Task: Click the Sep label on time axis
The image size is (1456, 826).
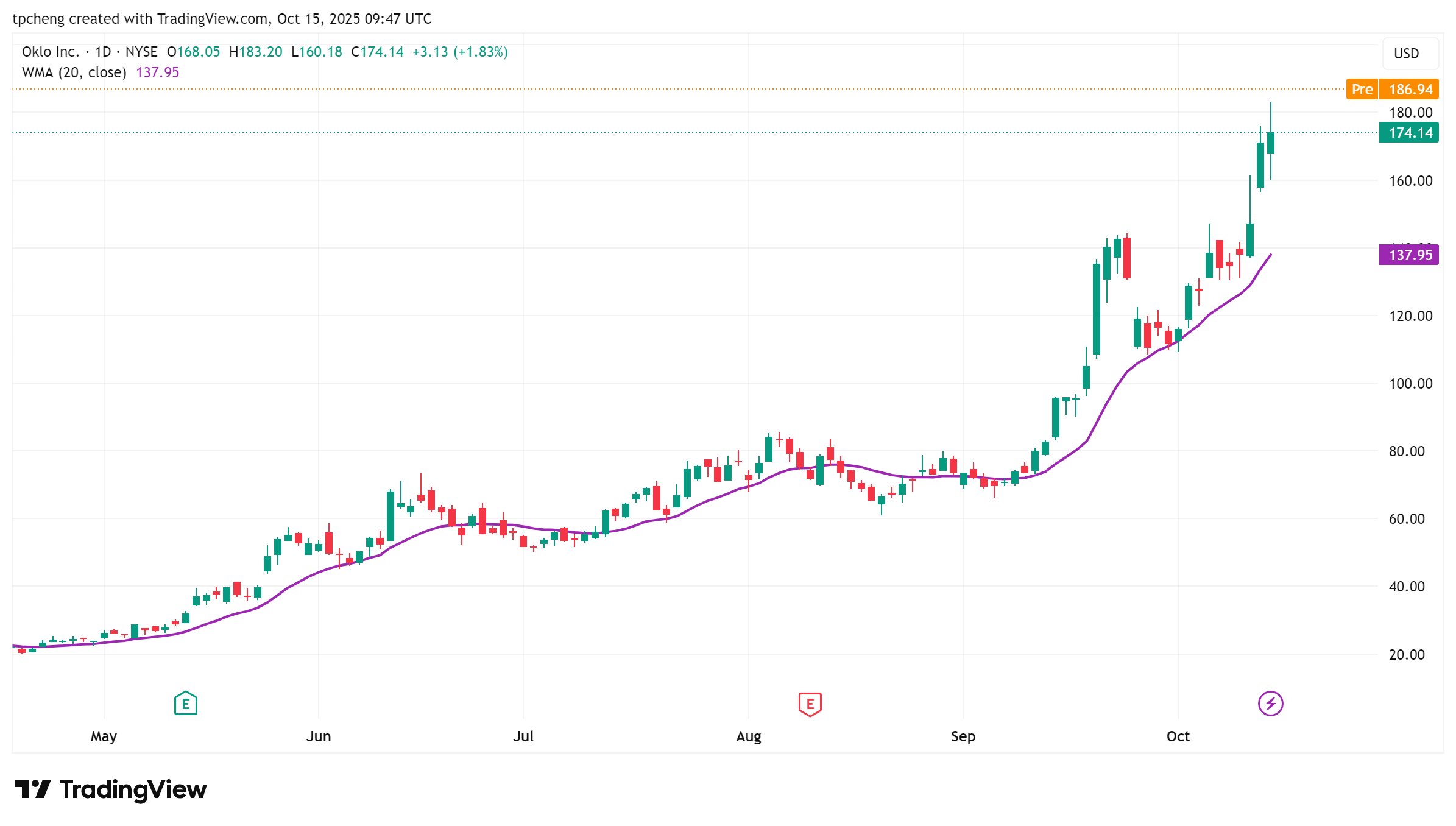Action: point(963,736)
